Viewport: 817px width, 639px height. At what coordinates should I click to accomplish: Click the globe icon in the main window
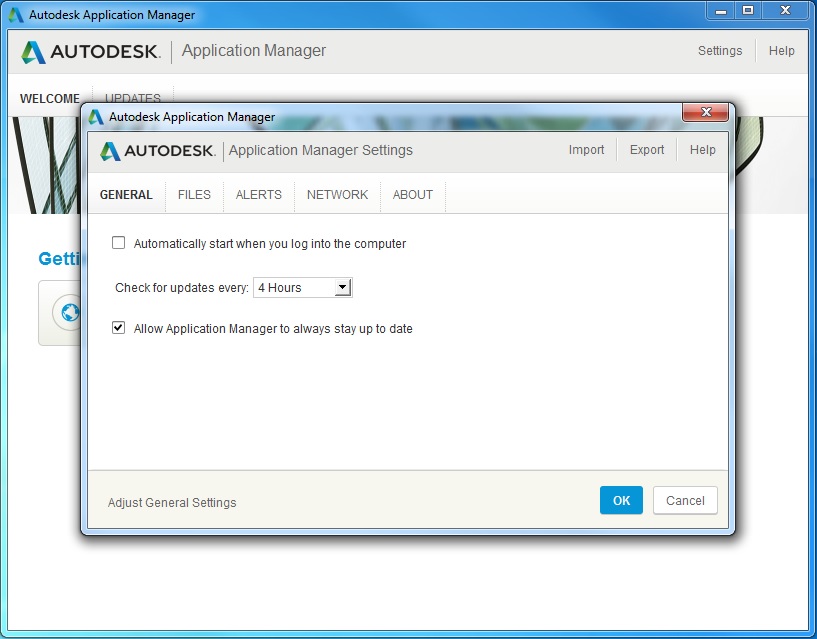[x=70, y=312]
